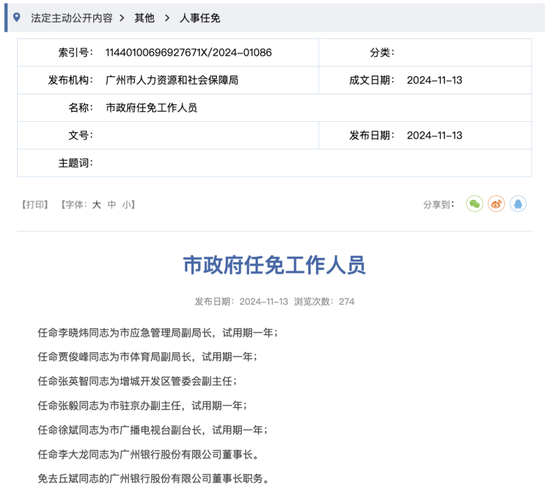
Task: Share the page to QQ
Action: coord(518,204)
